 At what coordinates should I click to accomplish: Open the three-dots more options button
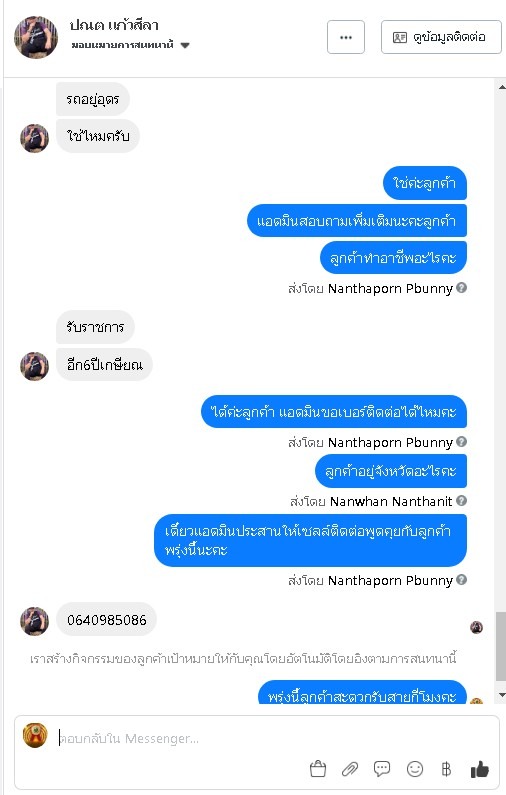coord(346,37)
